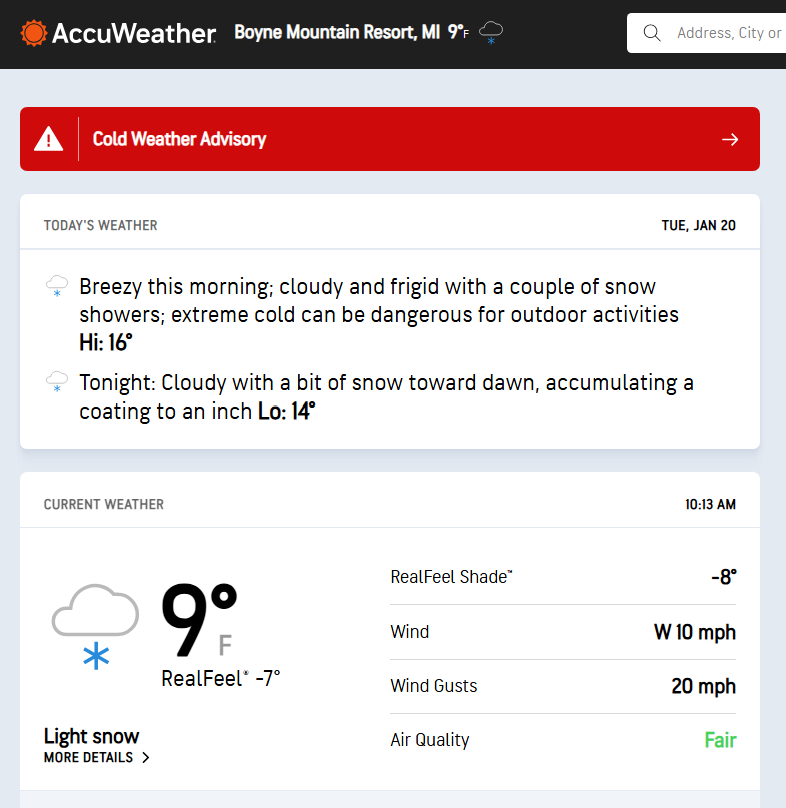This screenshot has width=786, height=808.
Task: Click the AccuWeather wordmark
Action: pos(133,33)
